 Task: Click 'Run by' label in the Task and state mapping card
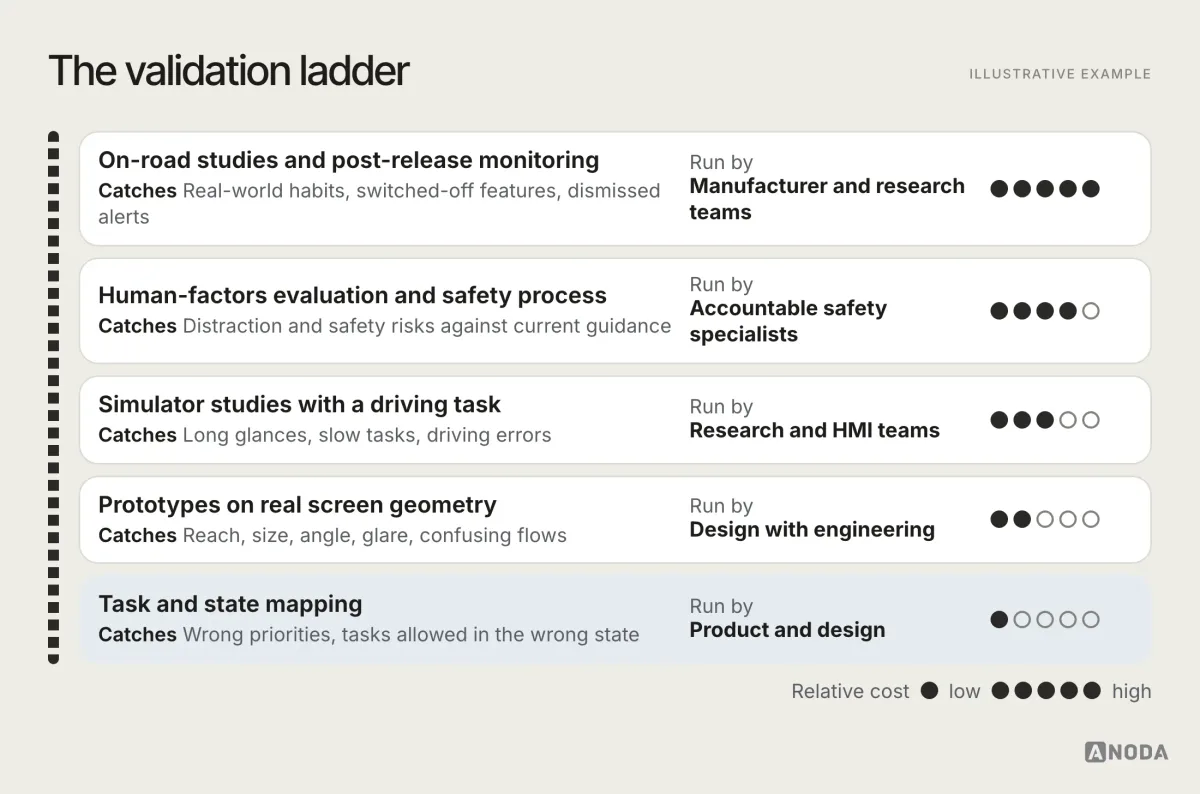[x=721, y=607]
